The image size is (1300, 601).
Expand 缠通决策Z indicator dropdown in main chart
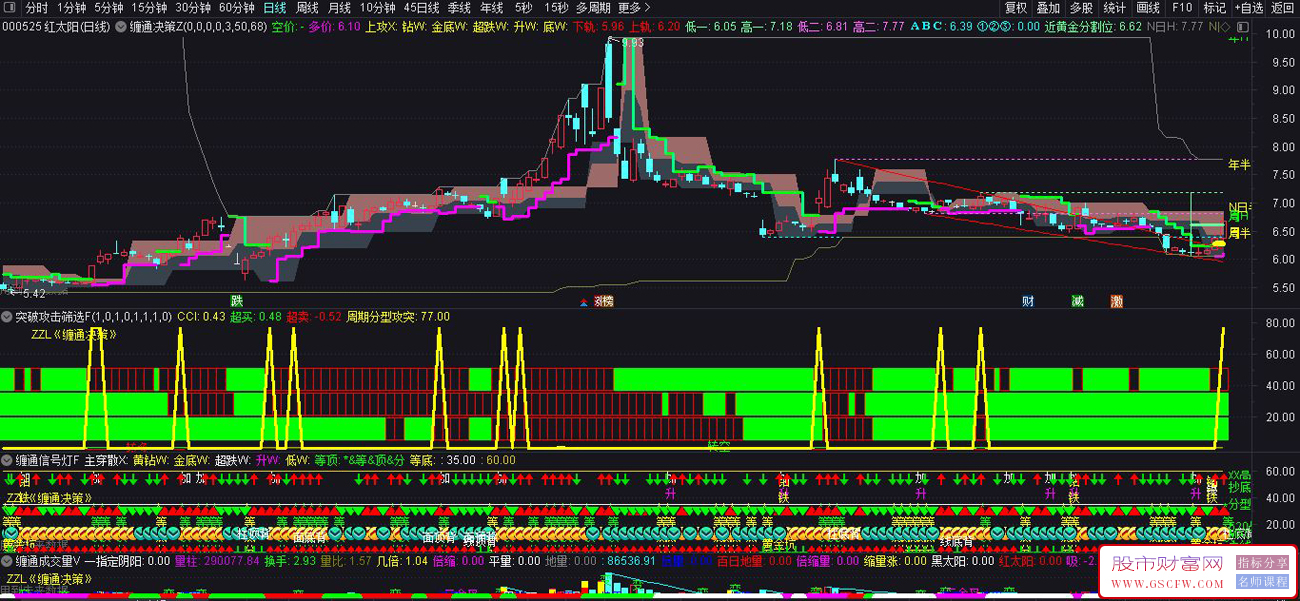(x=123, y=26)
